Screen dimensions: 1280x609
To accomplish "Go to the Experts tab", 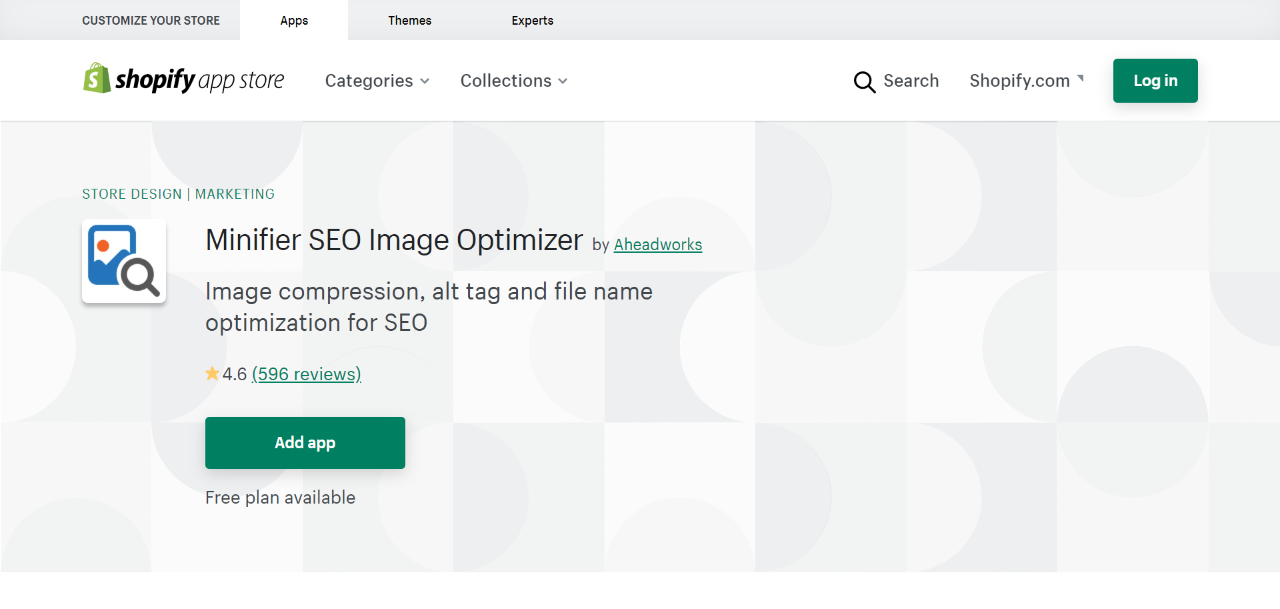I will coord(532,20).
